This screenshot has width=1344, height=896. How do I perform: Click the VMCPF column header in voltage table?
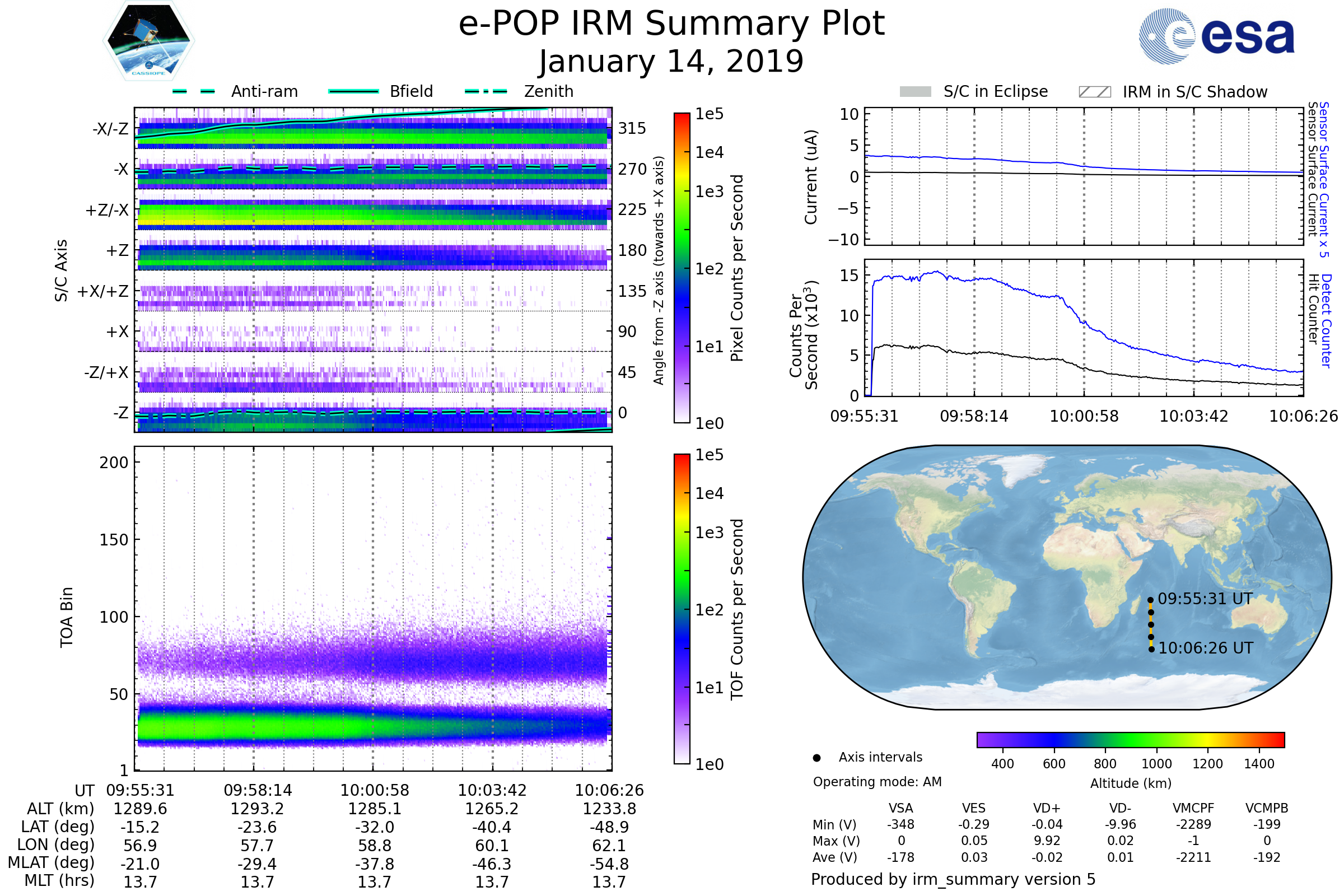[x=1193, y=809]
